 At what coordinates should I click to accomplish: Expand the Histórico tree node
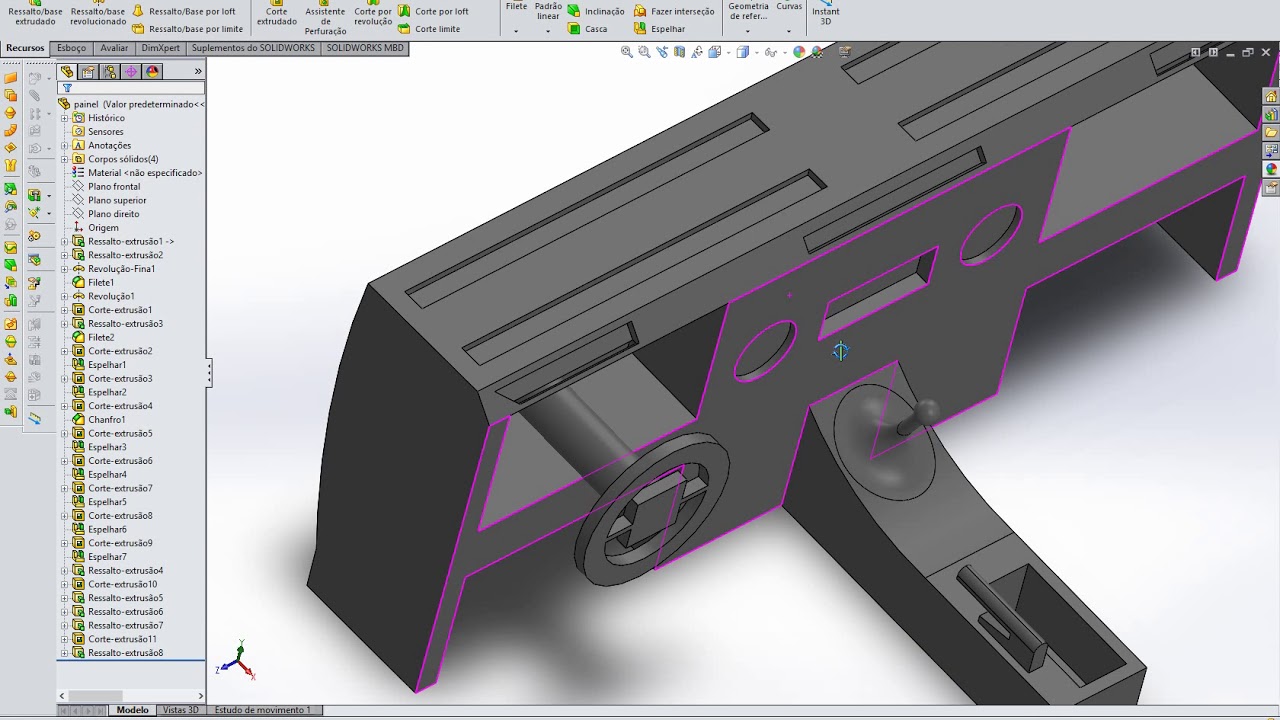65,118
